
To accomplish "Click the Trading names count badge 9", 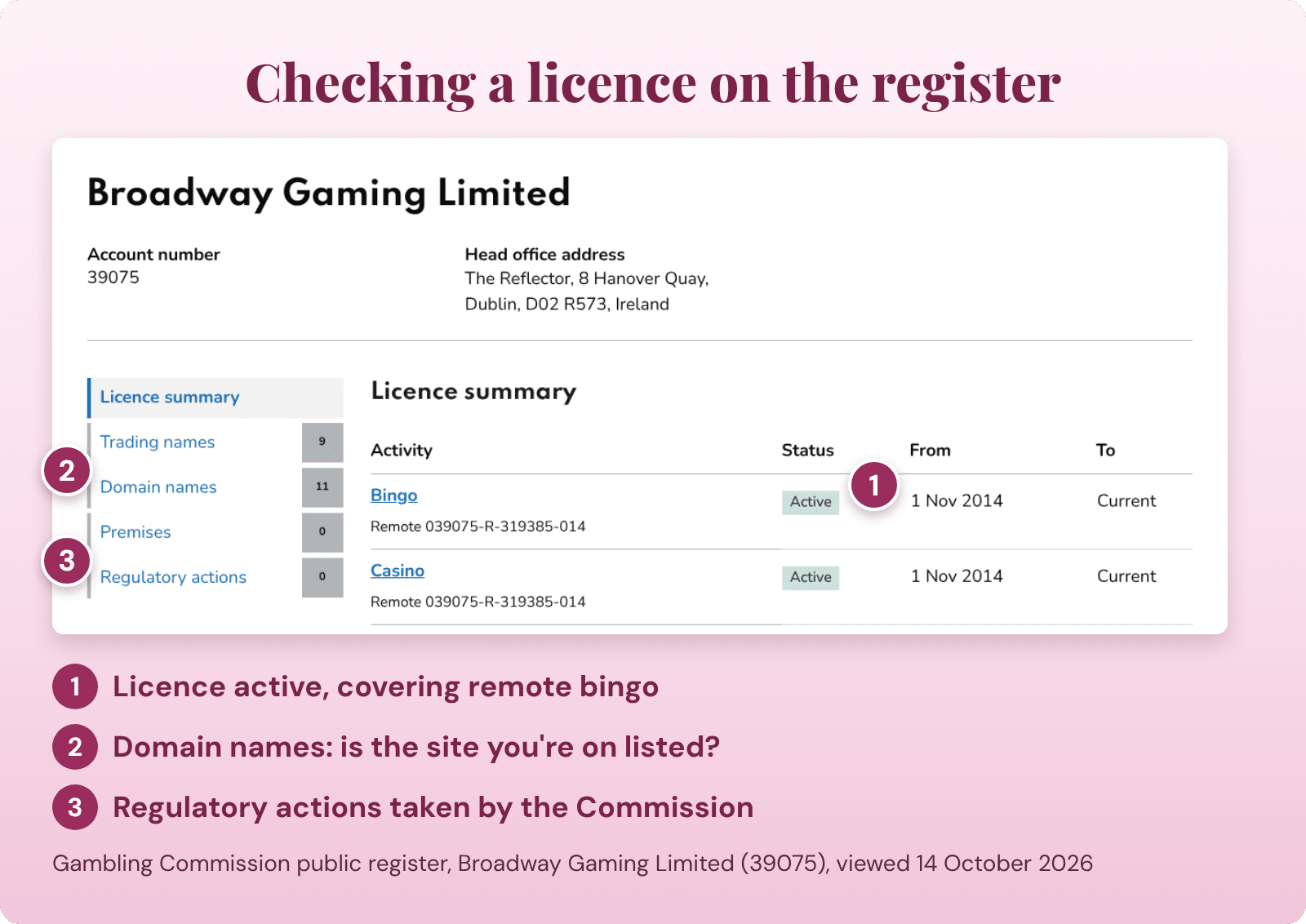I will pyautogui.click(x=322, y=442).
